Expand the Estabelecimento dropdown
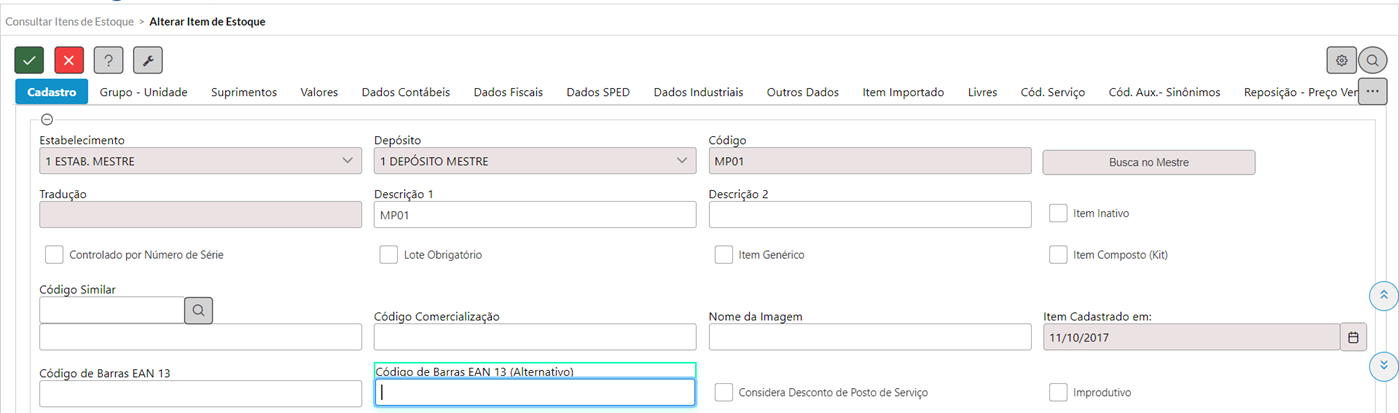Screen dimensions: 1399x413 tap(200, 161)
